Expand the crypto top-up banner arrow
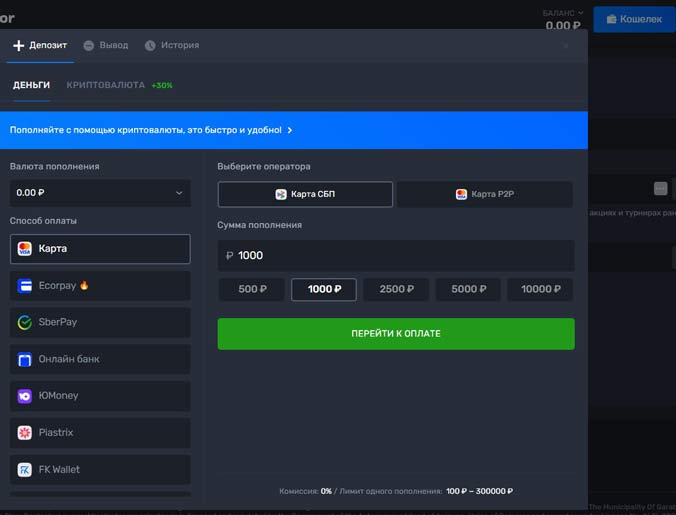676x515 pixels. pos(290,130)
